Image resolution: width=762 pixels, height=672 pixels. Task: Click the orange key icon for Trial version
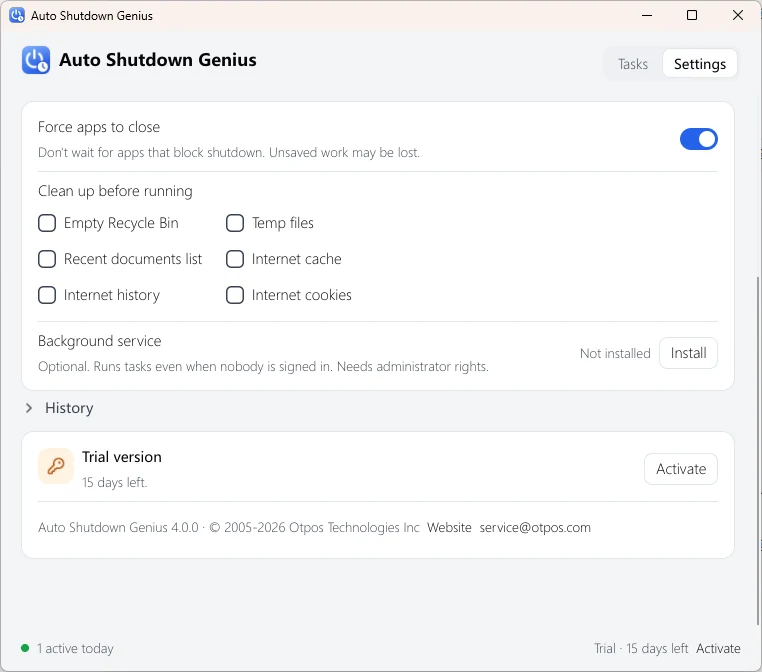56,466
